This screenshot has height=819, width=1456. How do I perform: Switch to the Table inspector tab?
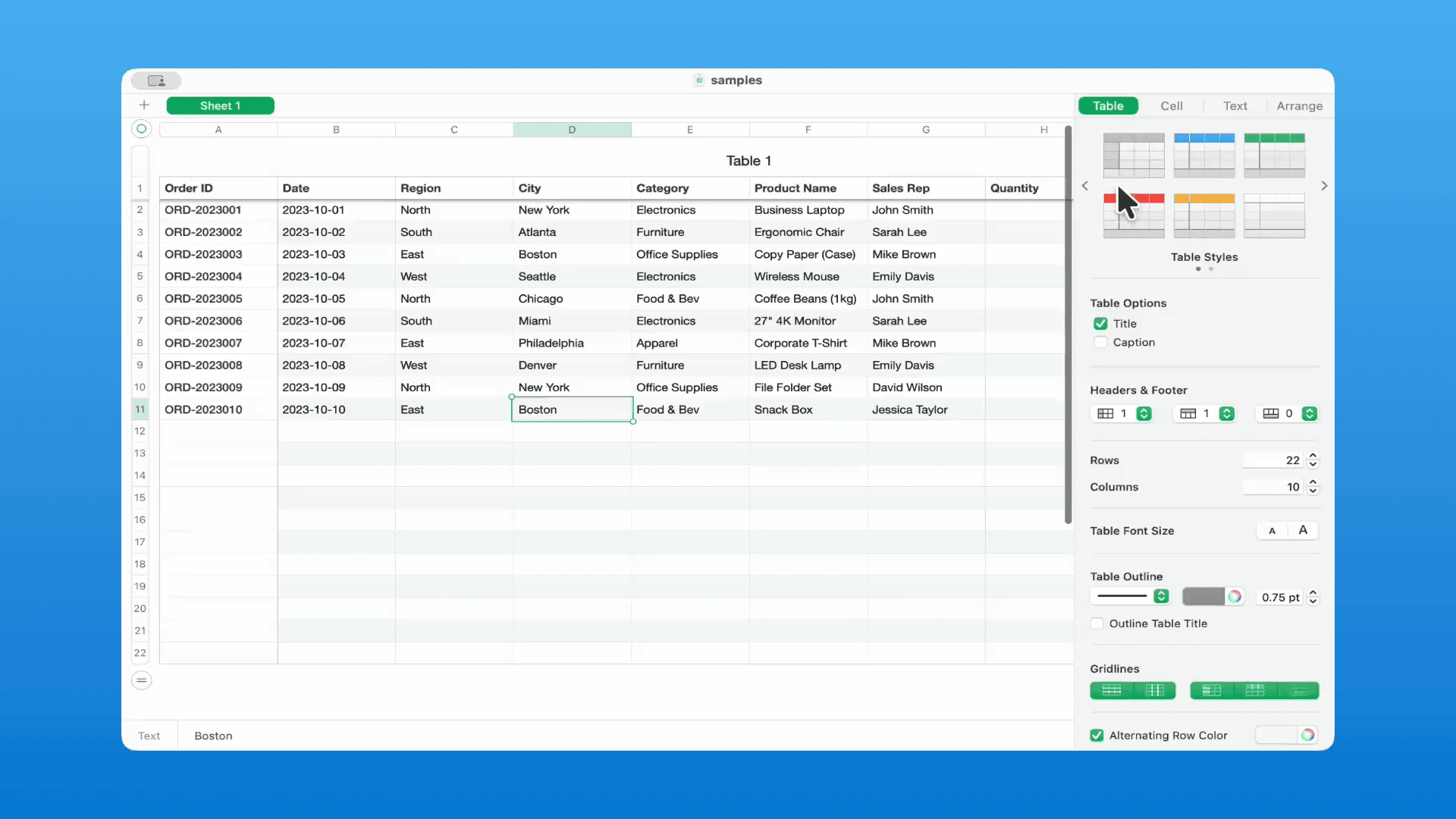click(x=1108, y=106)
